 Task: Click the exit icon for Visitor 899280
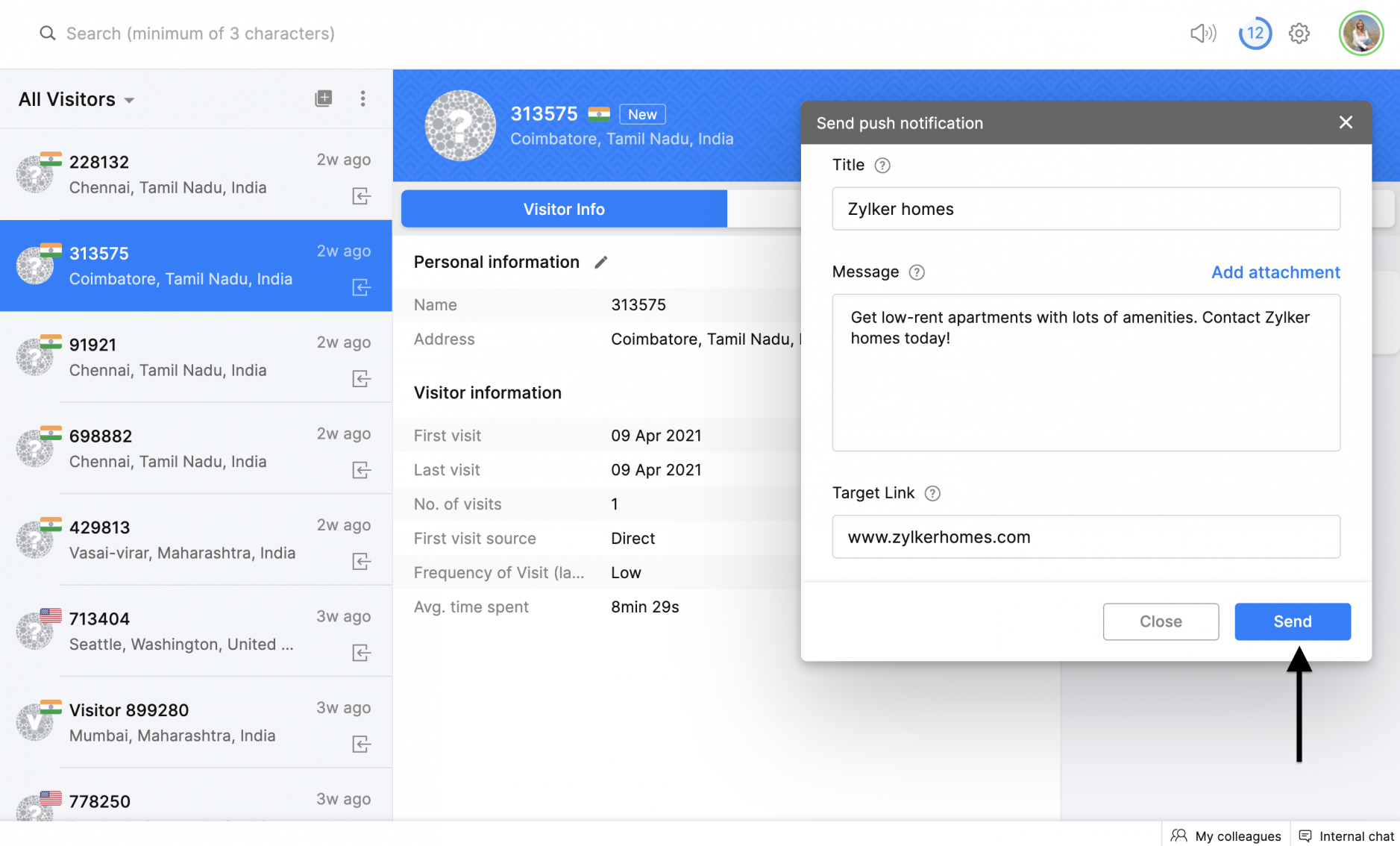(x=362, y=745)
